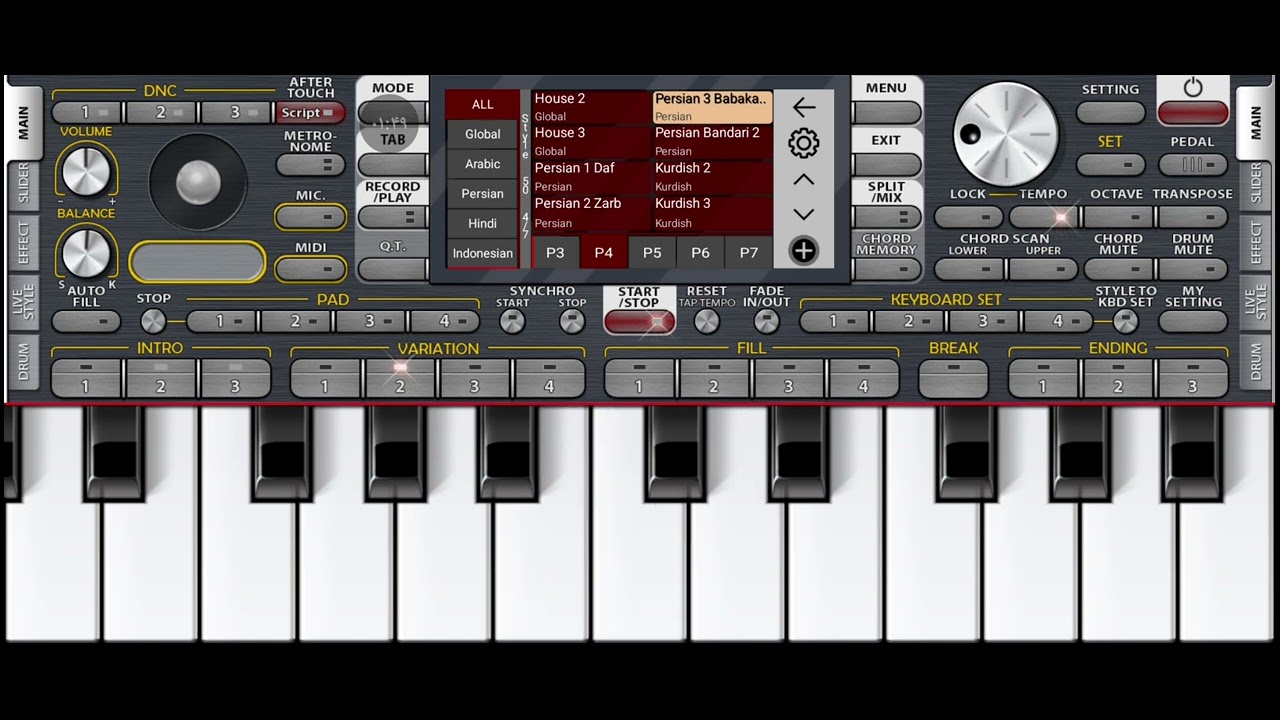Click the My Setting button
1280x720 pixels.
[1192, 321]
